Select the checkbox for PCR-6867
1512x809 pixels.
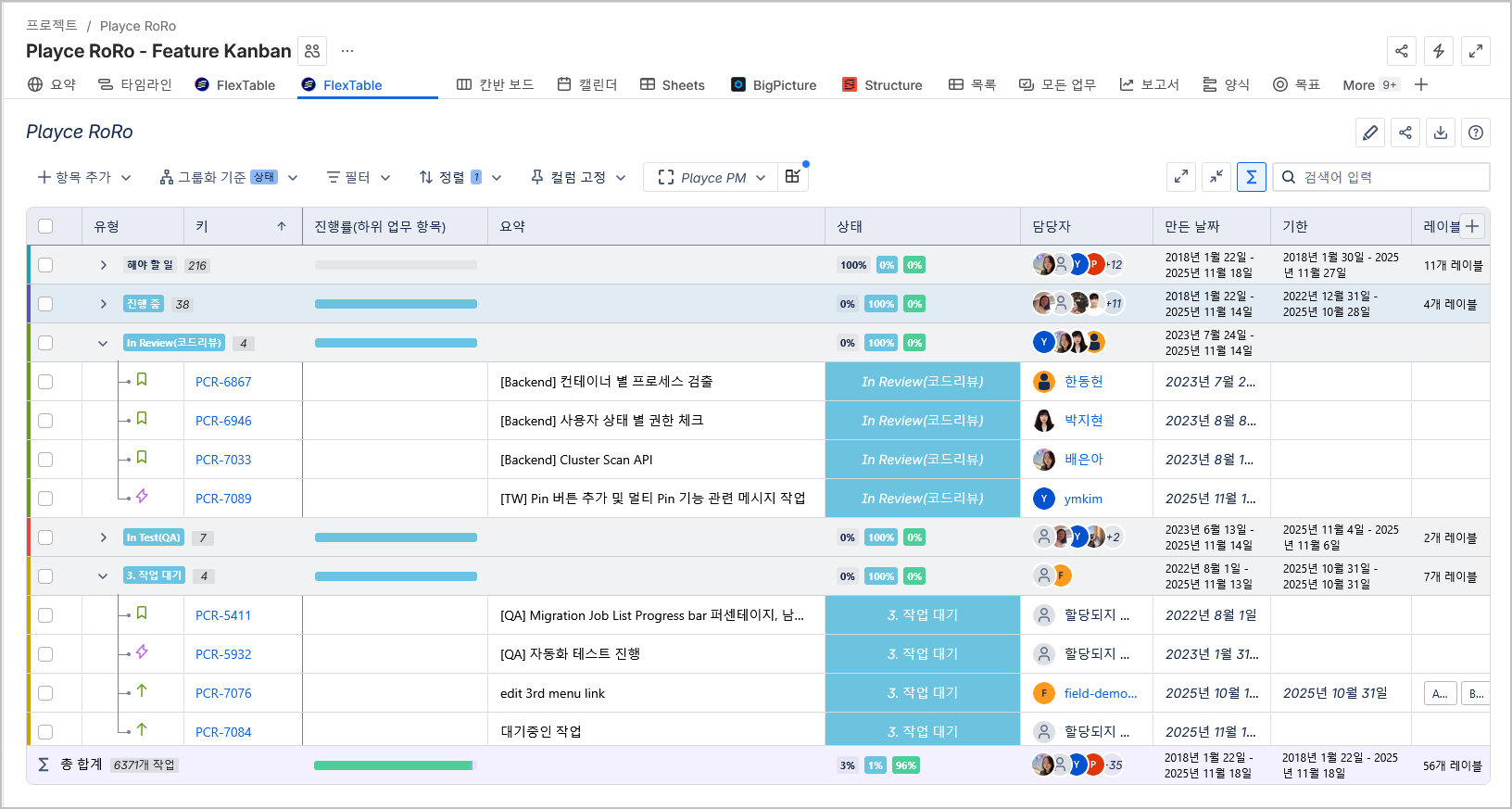point(45,382)
